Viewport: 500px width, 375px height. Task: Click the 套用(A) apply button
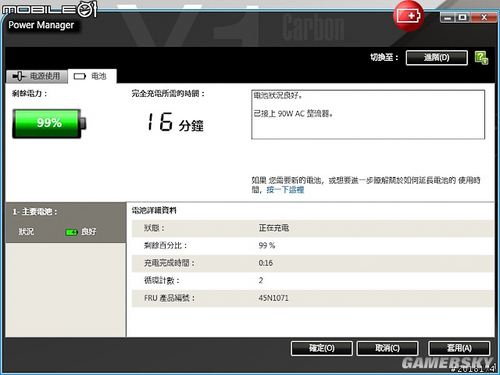pos(459,348)
